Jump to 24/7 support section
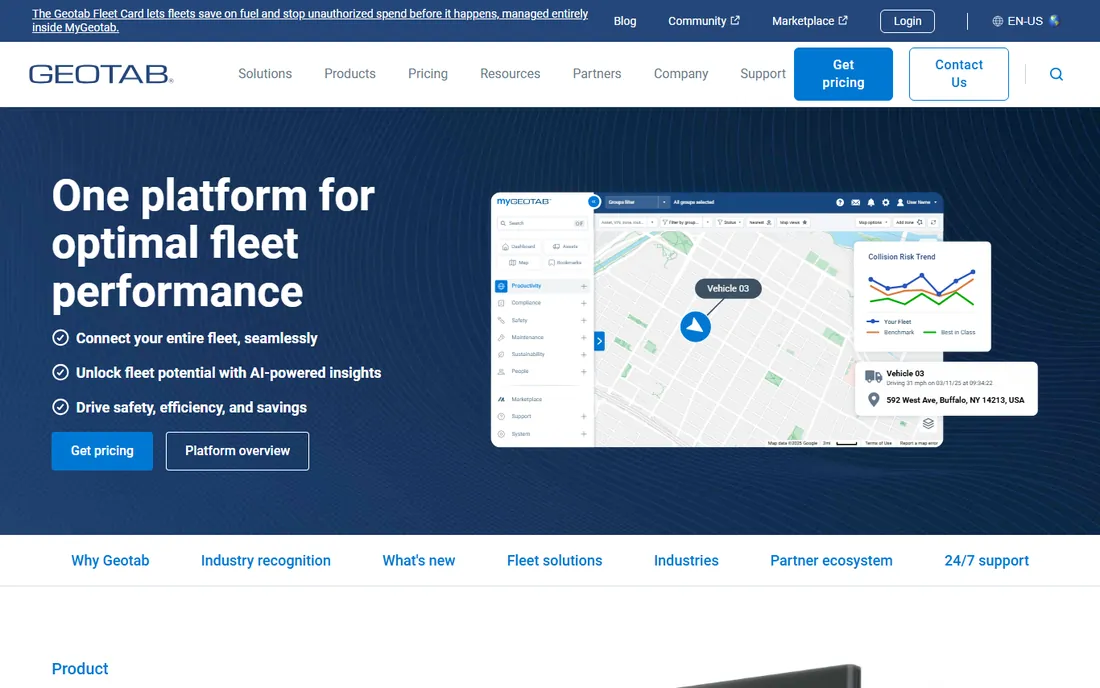 pyautogui.click(x=986, y=560)
